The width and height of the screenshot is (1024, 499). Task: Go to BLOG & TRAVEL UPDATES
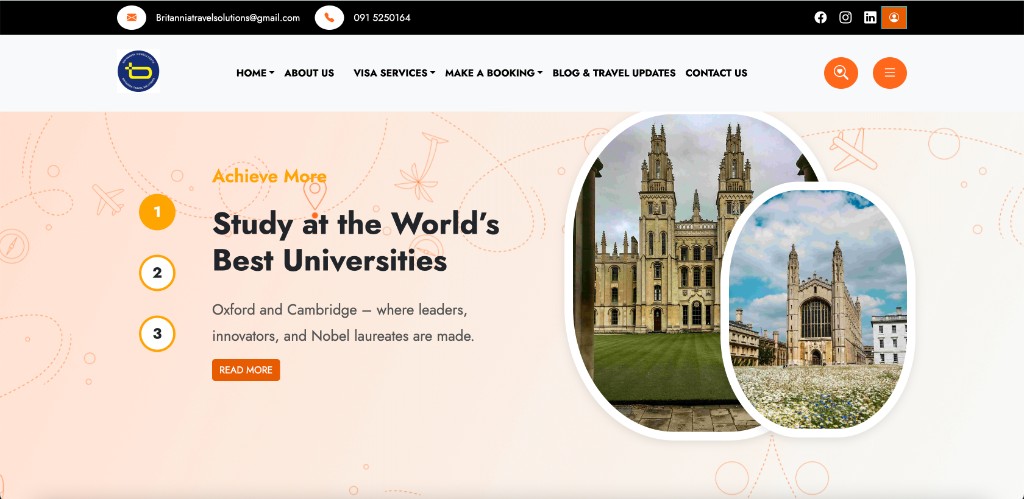[614, 73]
